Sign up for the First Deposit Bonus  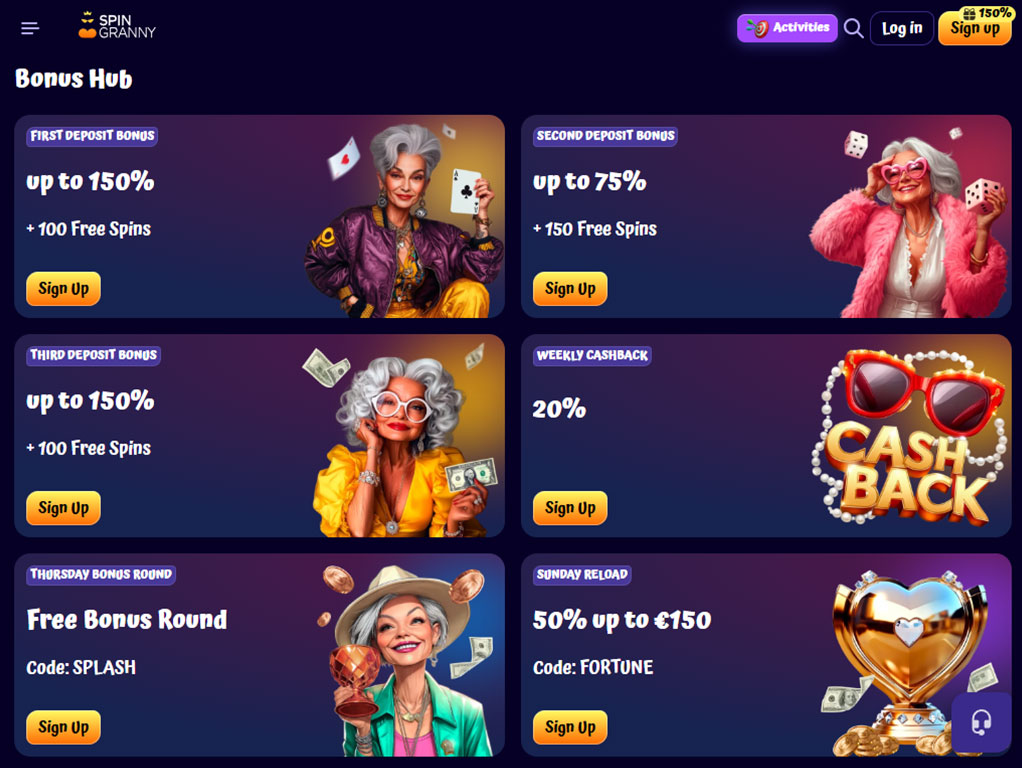[63, 289]
